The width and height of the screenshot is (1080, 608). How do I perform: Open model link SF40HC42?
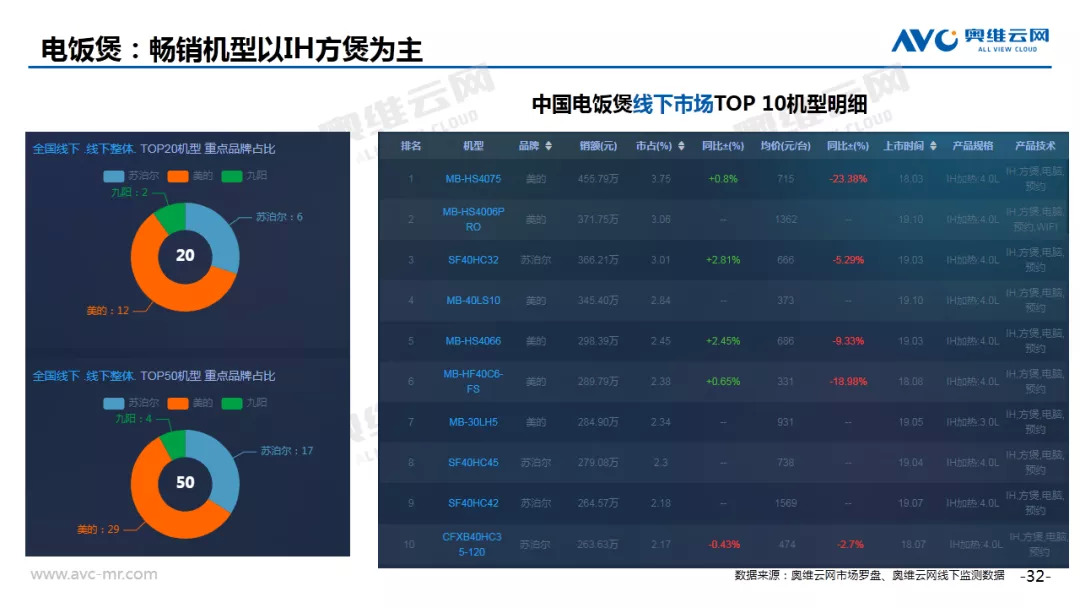(473, 503)
